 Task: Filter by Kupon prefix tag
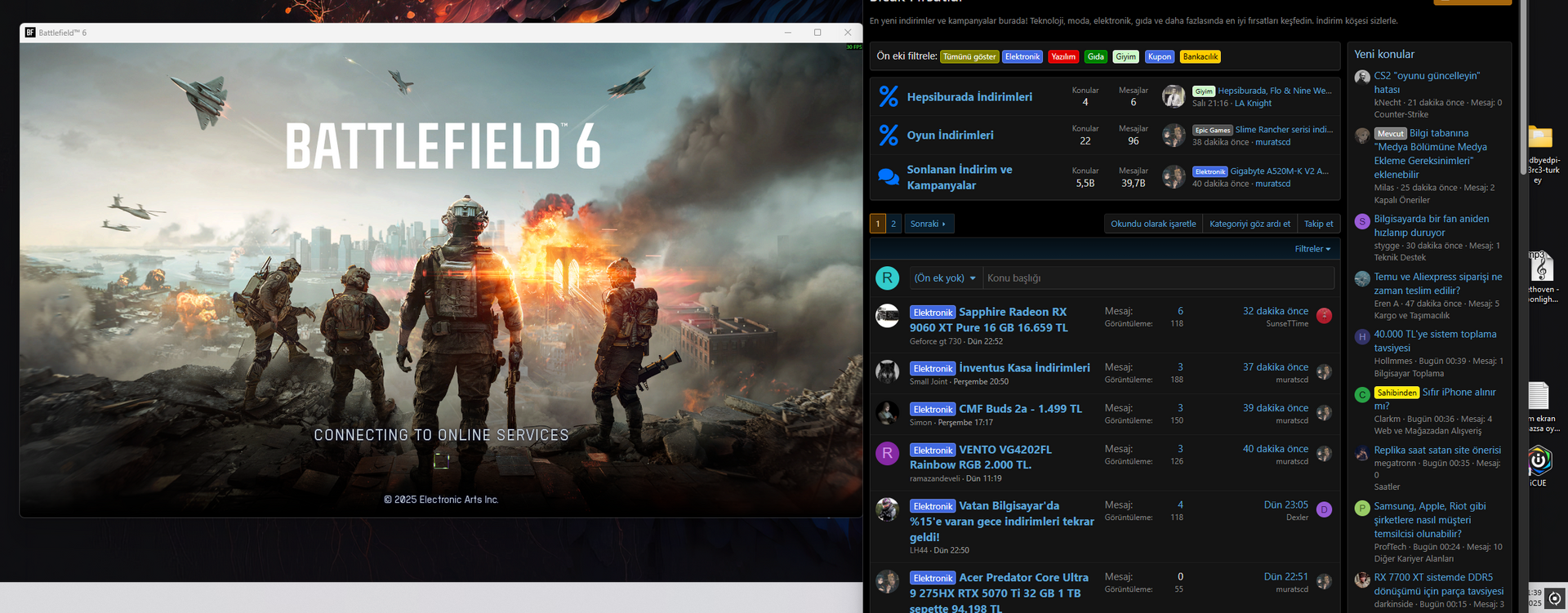point(1160,57)
